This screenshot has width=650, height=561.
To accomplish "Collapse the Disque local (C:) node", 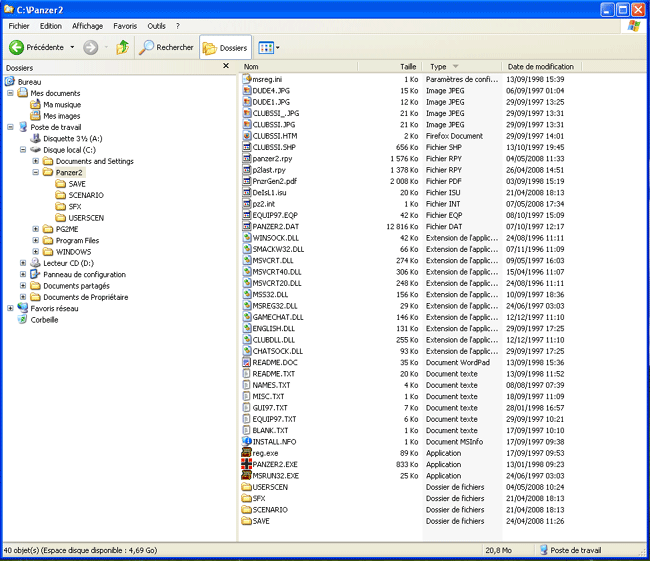I will [23, 150].
